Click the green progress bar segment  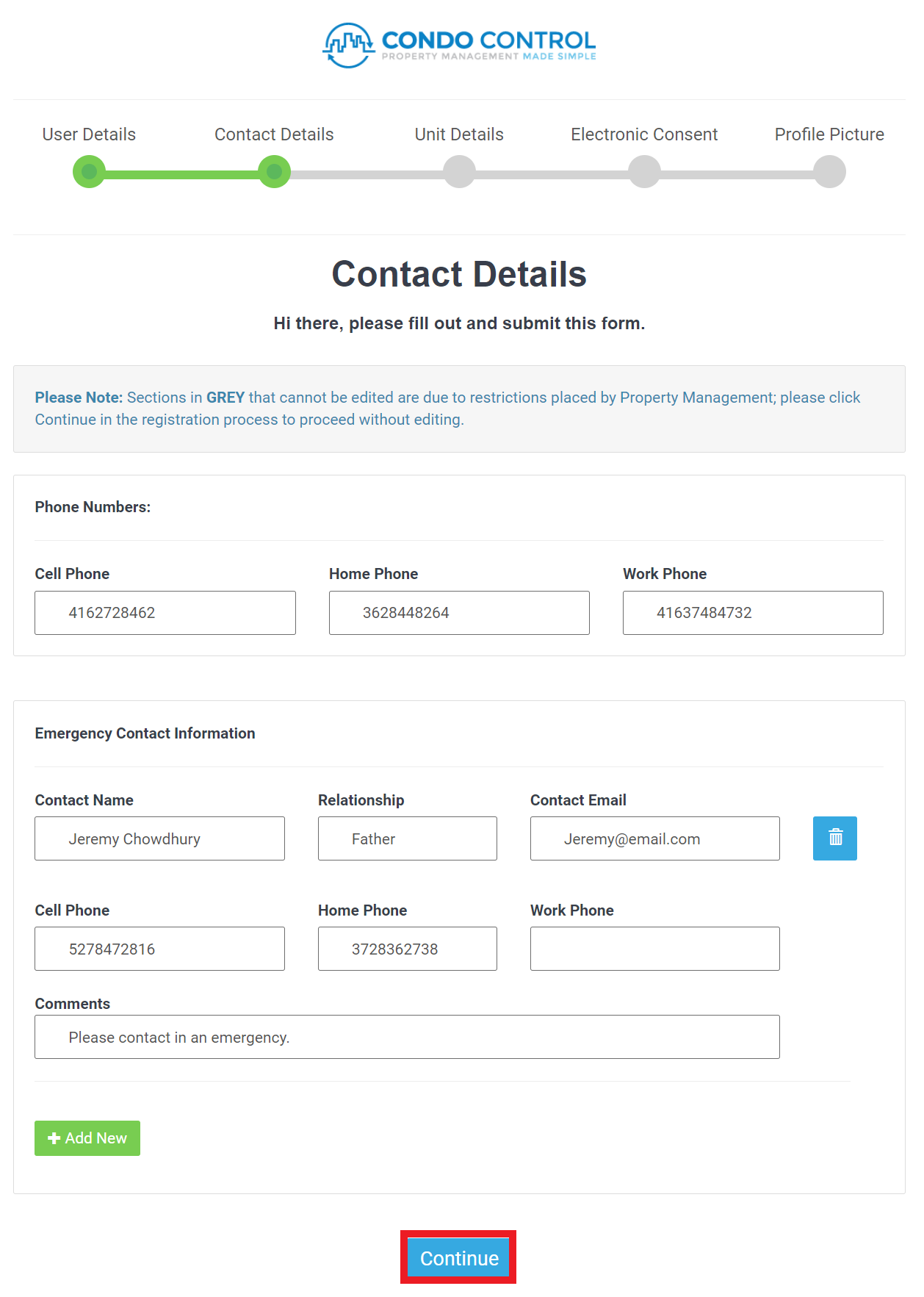pos(181,171)
